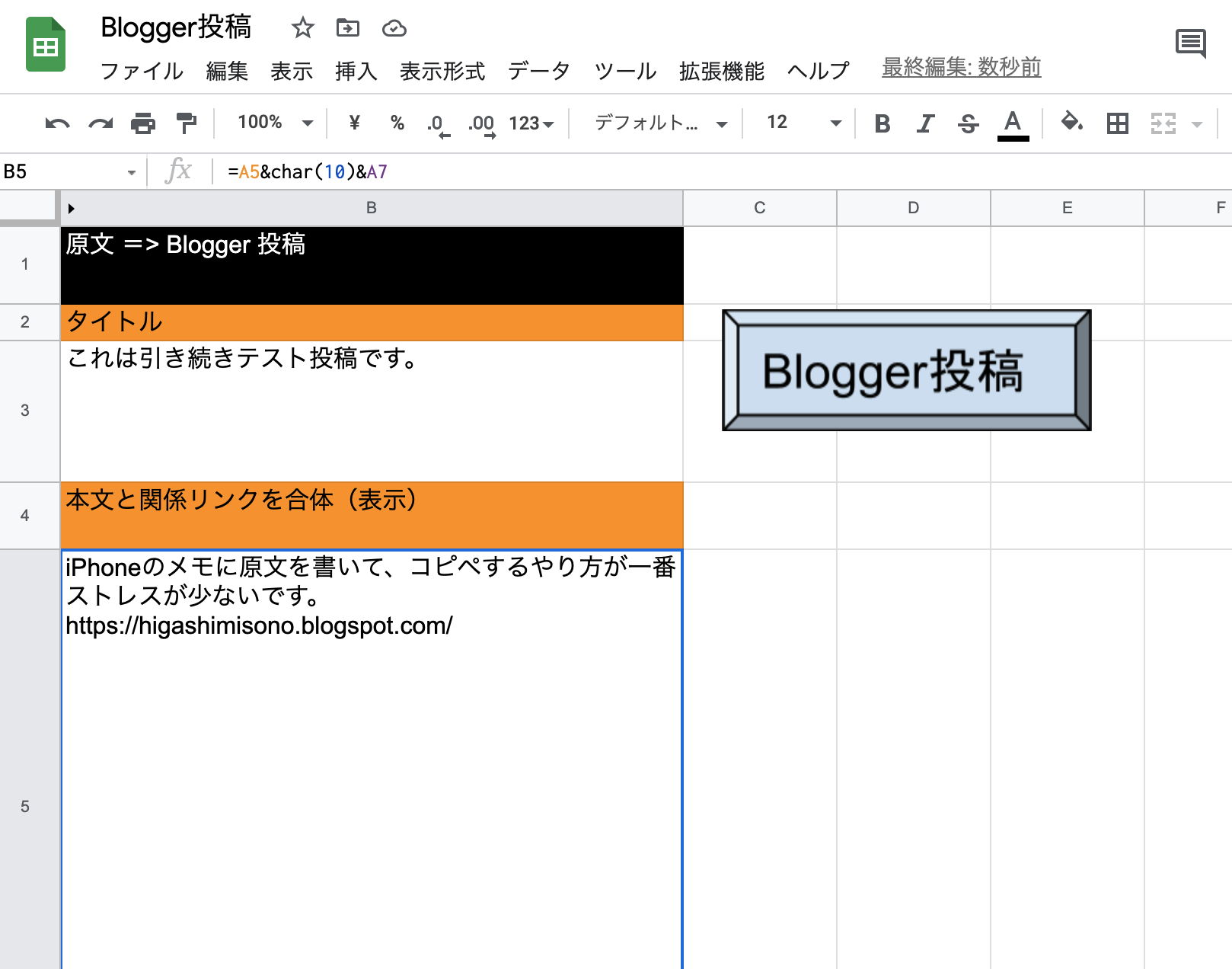The width and height of the screenshot is (1232, 969).
Task: Click the print icon
Action: click(x=143, y=123)
